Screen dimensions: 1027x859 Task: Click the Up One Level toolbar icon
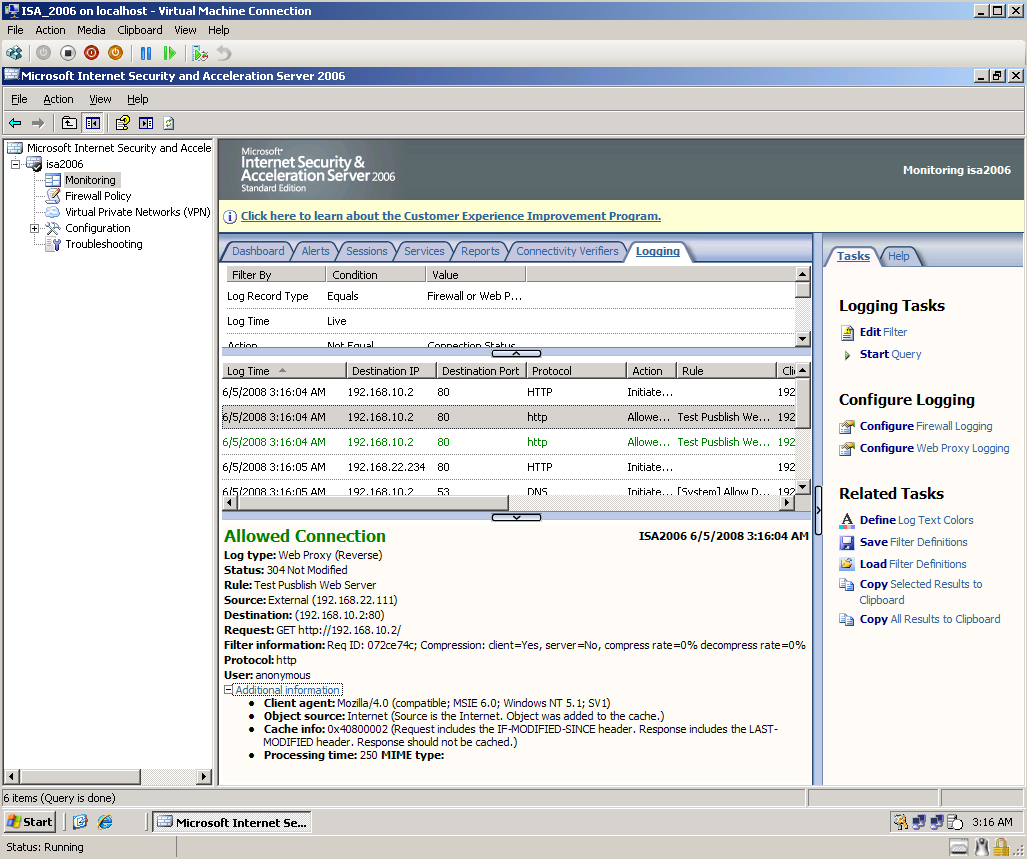69,122
